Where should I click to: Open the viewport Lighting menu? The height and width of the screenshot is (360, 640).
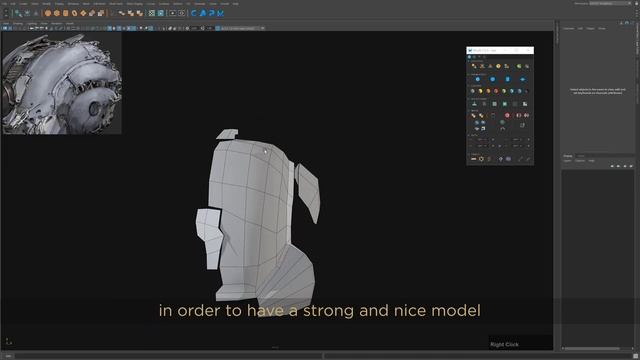click(x=32, y=24)
